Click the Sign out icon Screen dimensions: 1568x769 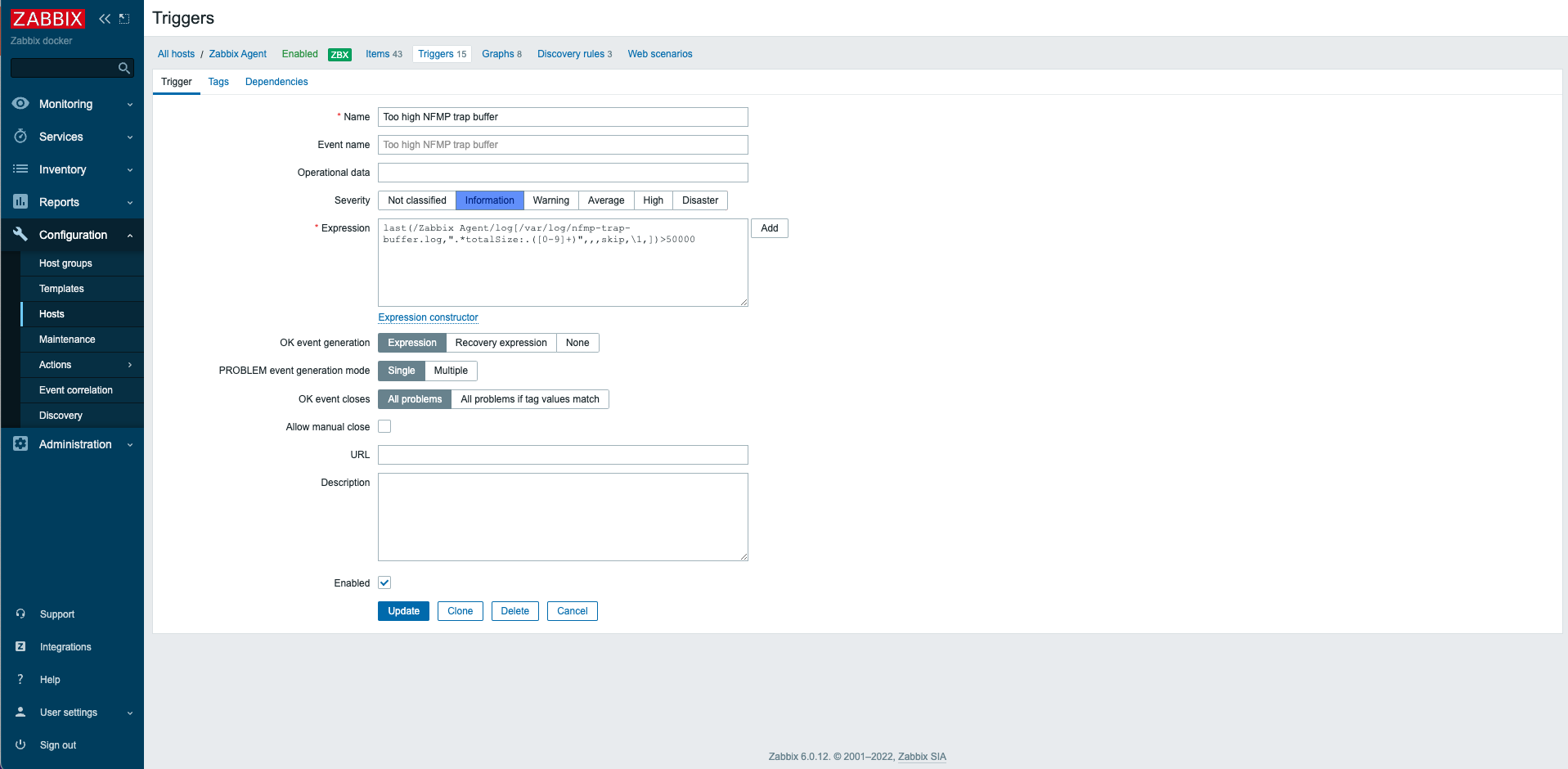(x=20, y=745)
